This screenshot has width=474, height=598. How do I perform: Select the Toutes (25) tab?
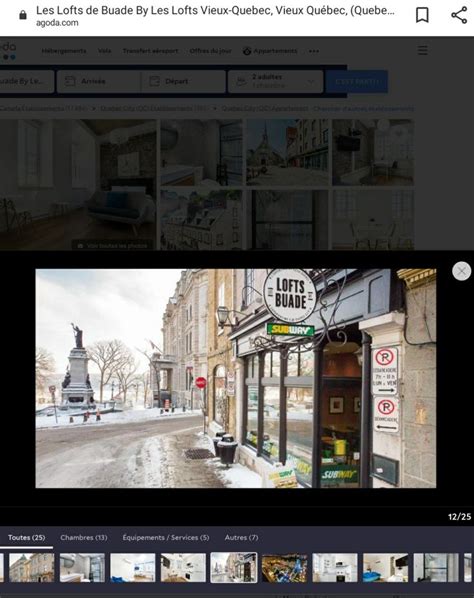[26, 537]
